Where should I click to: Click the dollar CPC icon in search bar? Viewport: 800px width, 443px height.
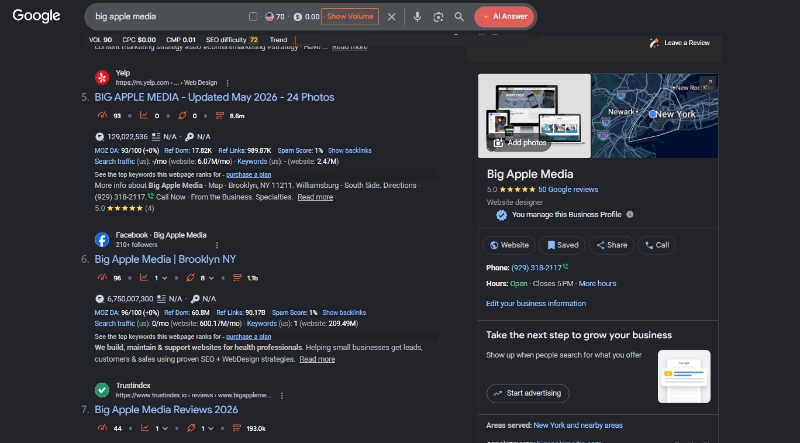click(298, 17)
